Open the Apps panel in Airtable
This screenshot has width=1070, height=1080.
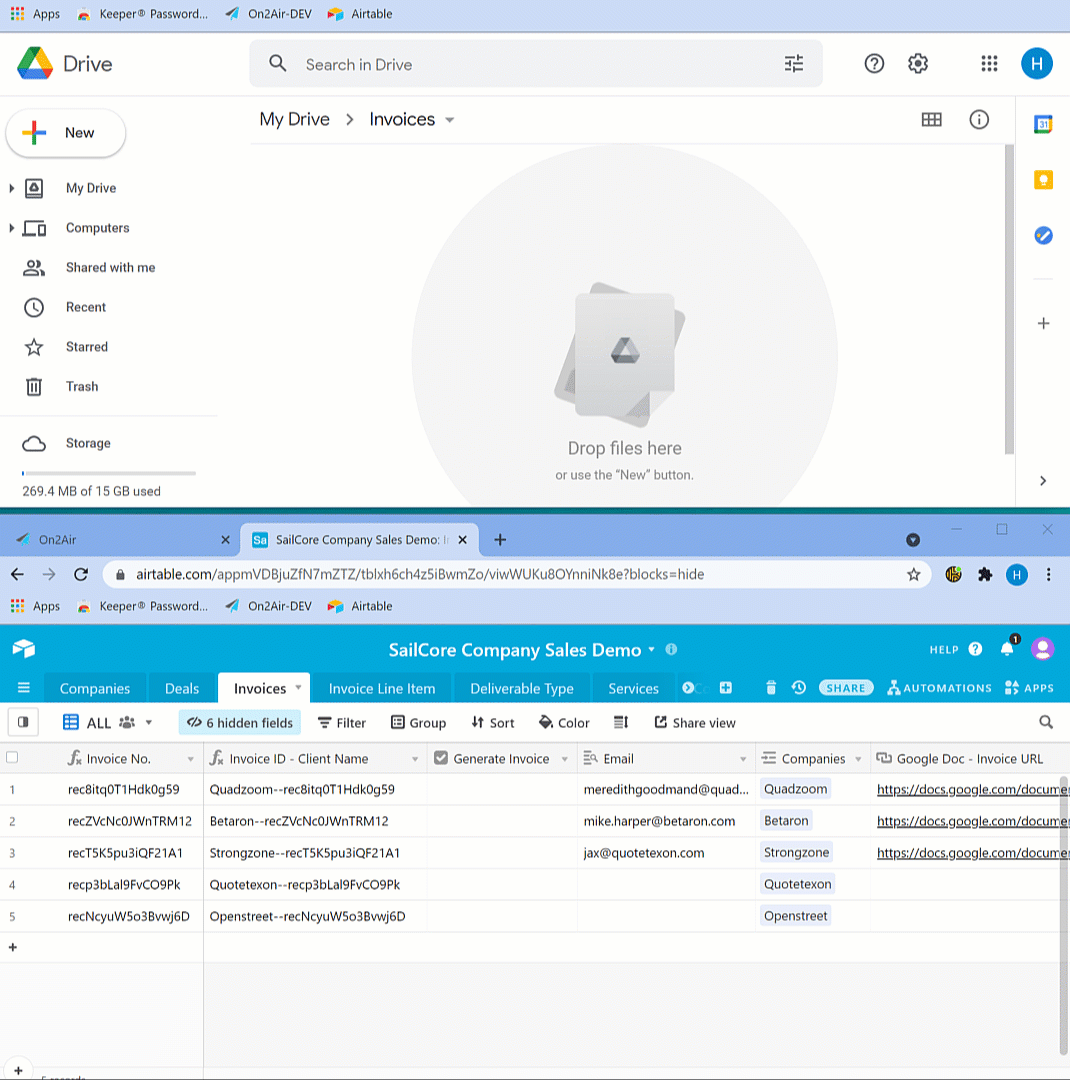click(x=1029, y=687)
